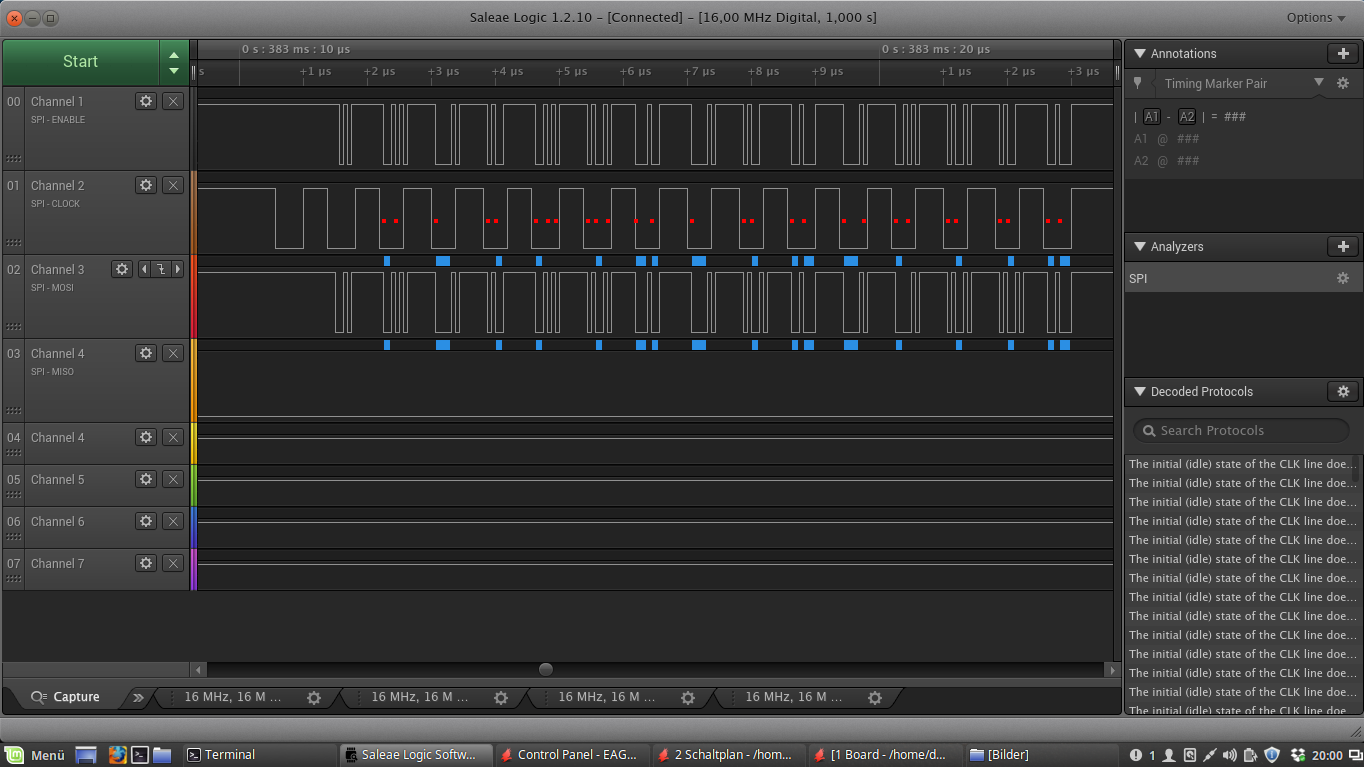Open Timing Marker Pair dropdown arrow
Viewport: 1364px width, 767px height.
(1318, 83)
